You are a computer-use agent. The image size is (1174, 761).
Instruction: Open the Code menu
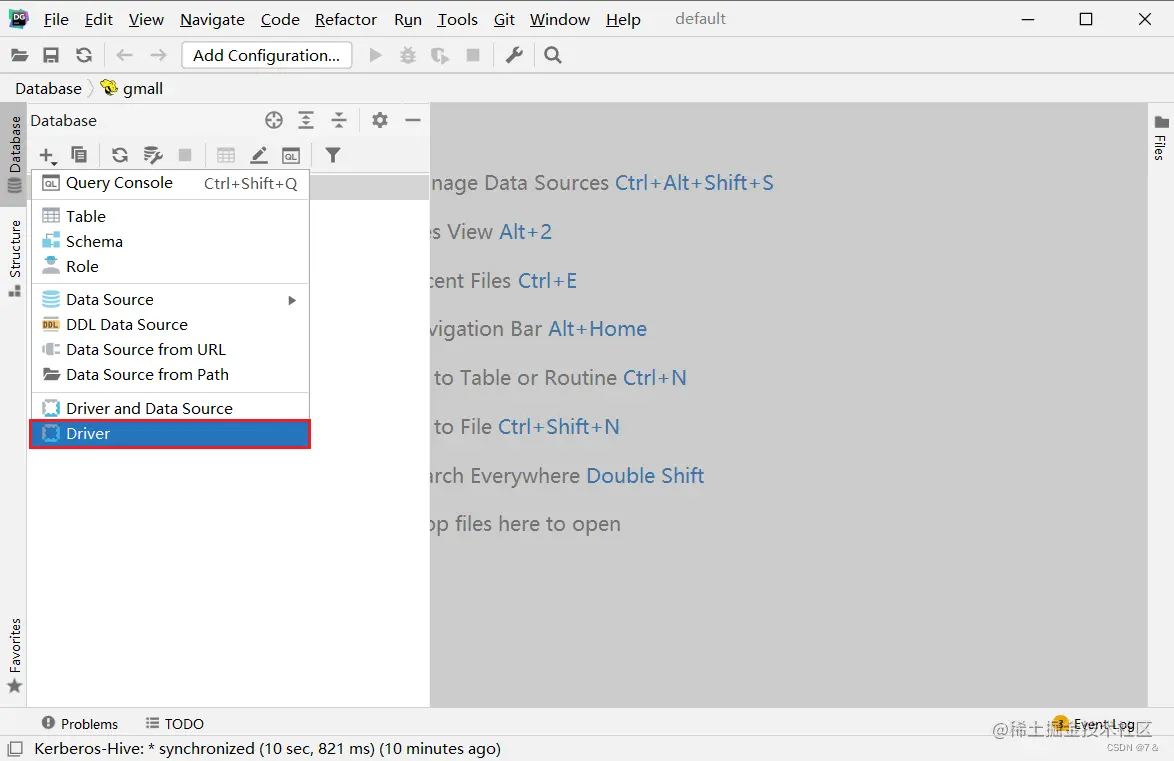coord(280,19)
